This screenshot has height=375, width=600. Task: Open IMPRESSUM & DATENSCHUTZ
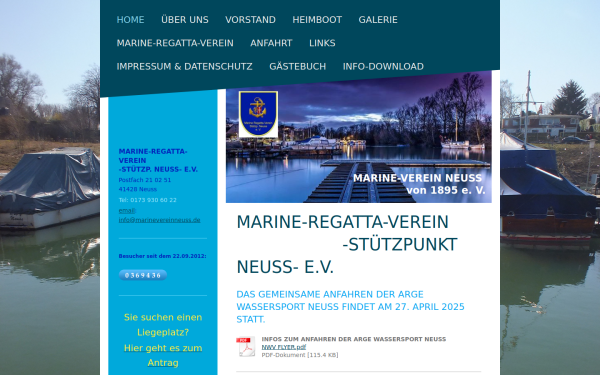(x=184, y=67)
